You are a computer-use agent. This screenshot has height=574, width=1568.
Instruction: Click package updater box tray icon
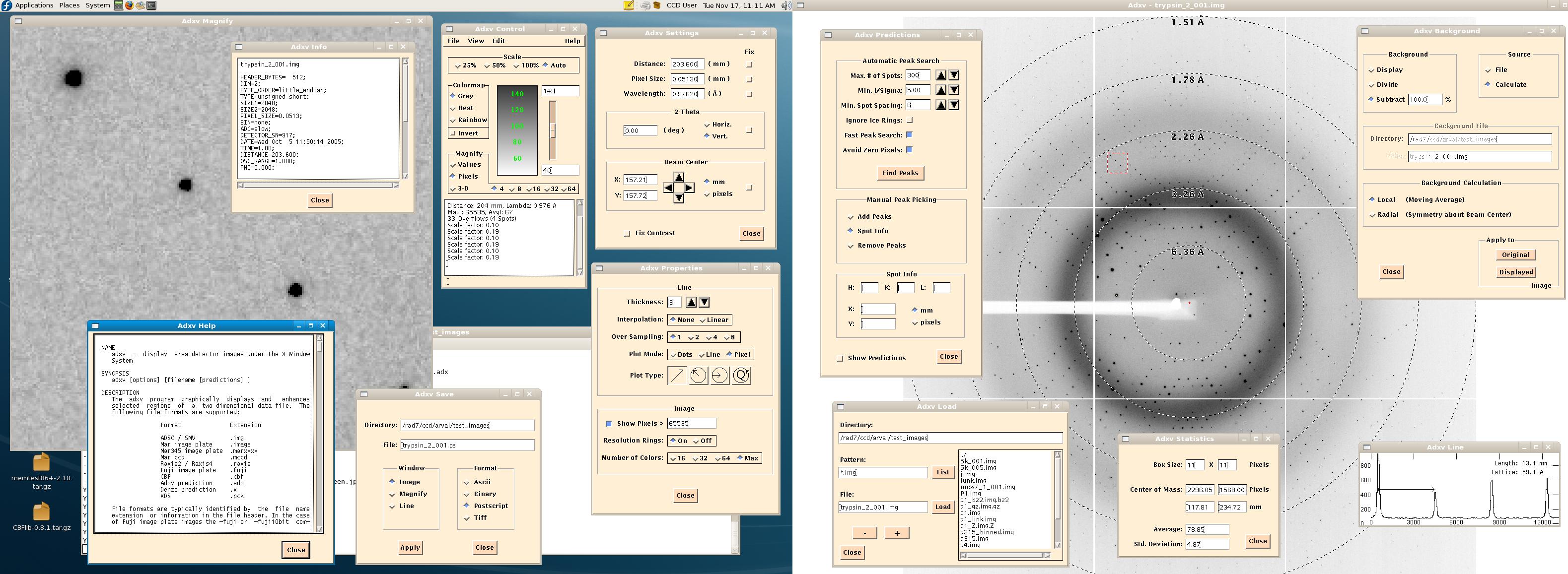point(657,5)
